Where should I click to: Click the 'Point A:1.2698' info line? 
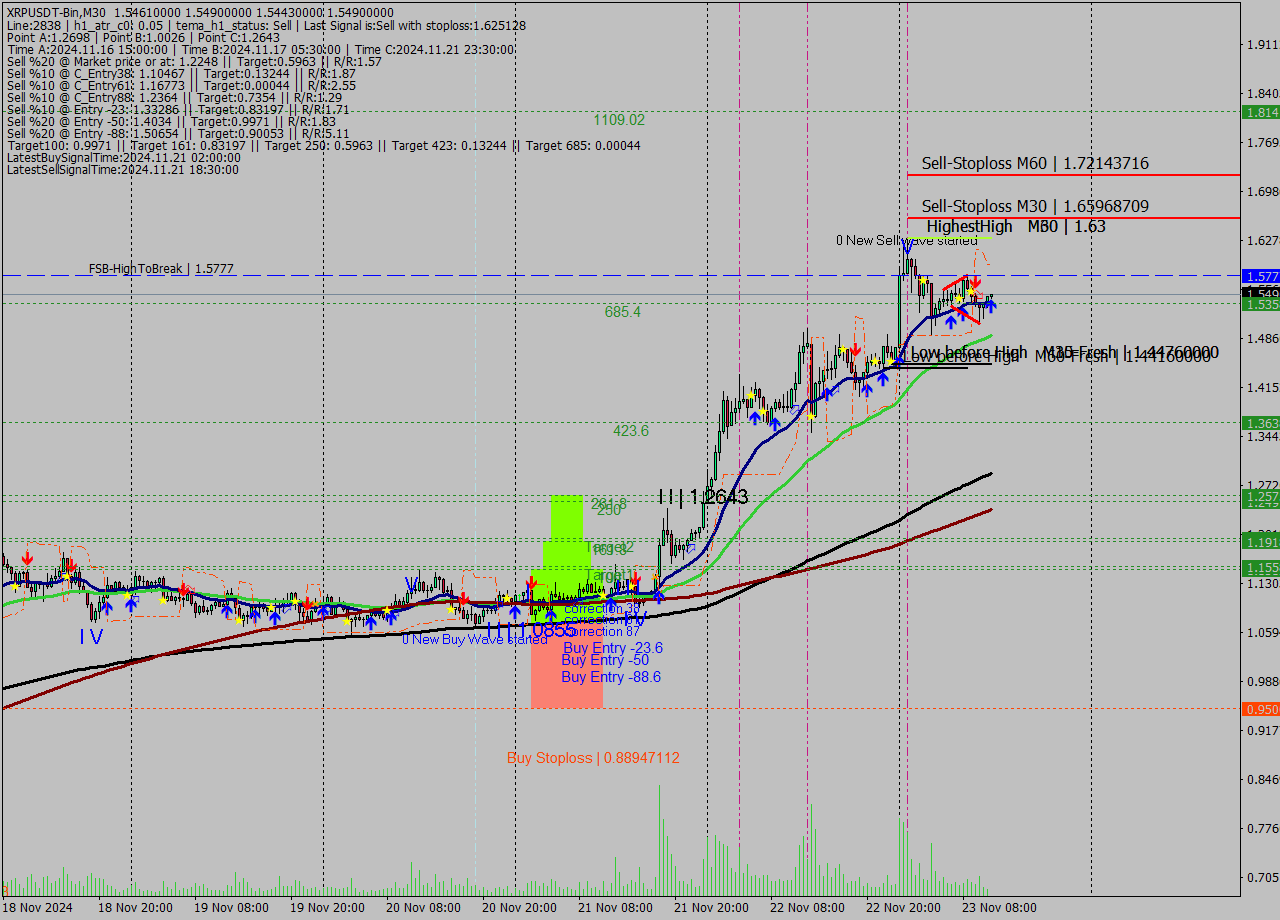click(x=143, y=37)
